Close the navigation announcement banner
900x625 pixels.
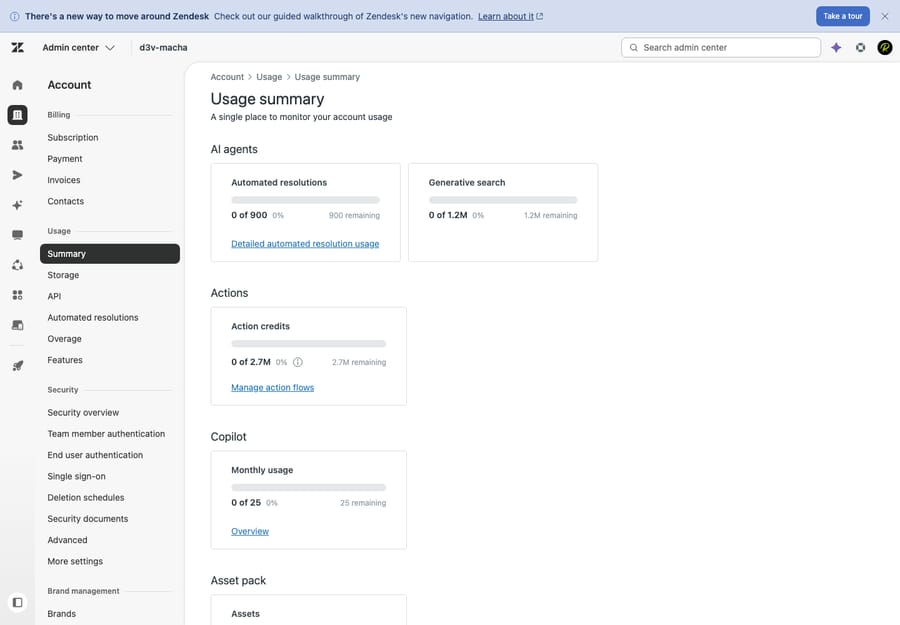coord(885,16)
